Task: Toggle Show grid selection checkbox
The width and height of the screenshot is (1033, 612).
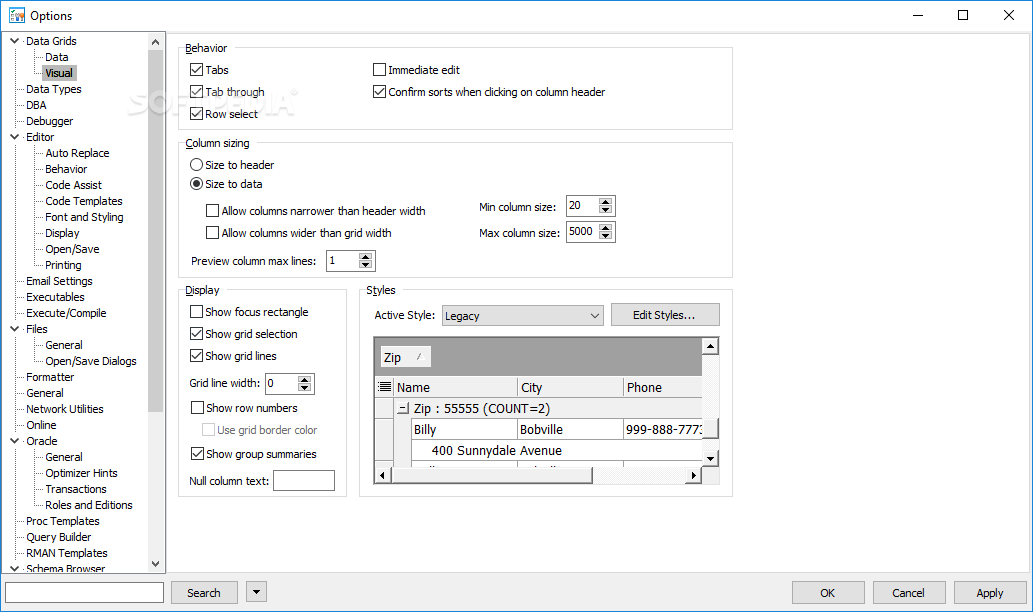Action: (196, 334)
